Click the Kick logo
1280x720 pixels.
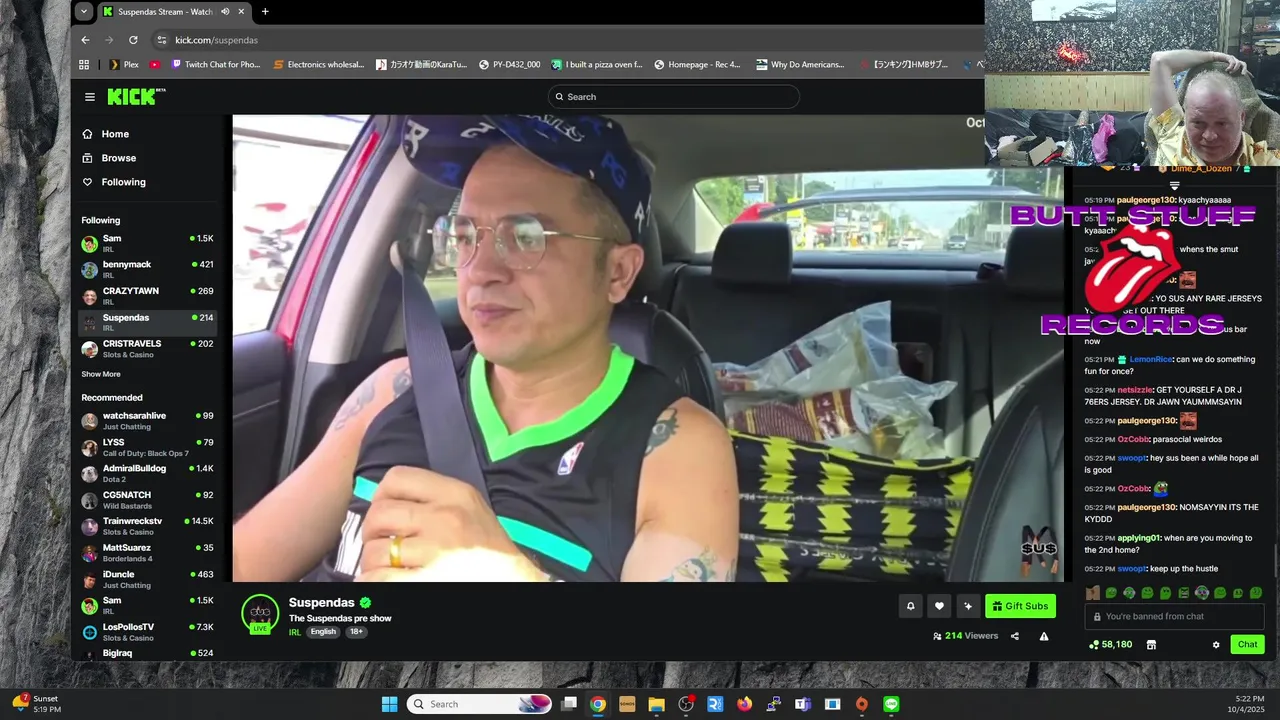coord(136,97)
